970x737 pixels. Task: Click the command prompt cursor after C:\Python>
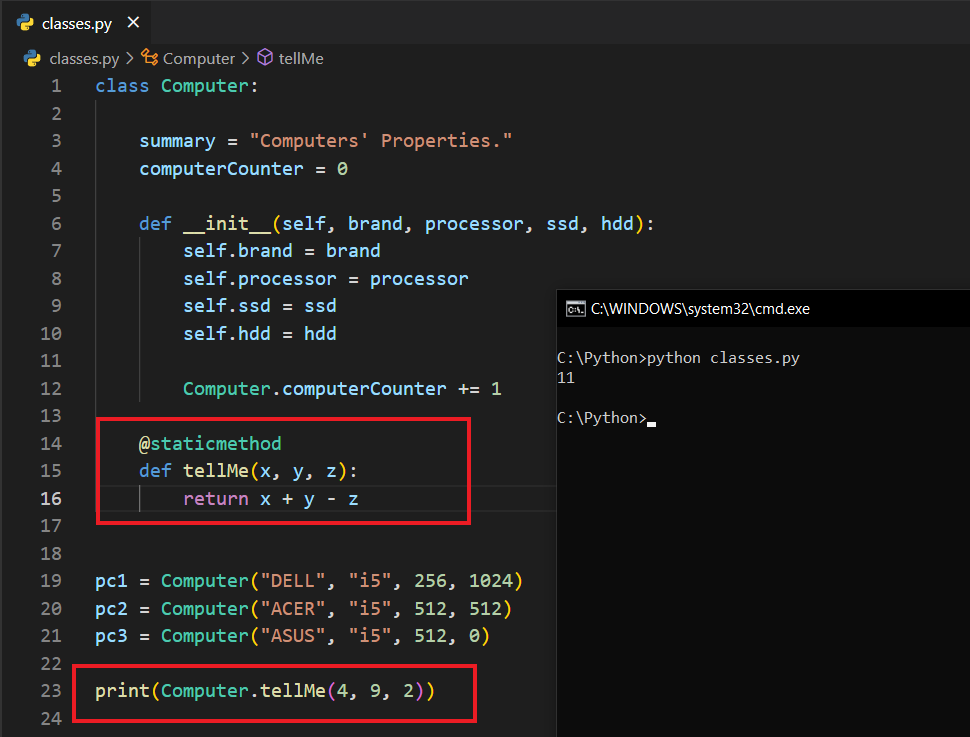click(651, 419)
